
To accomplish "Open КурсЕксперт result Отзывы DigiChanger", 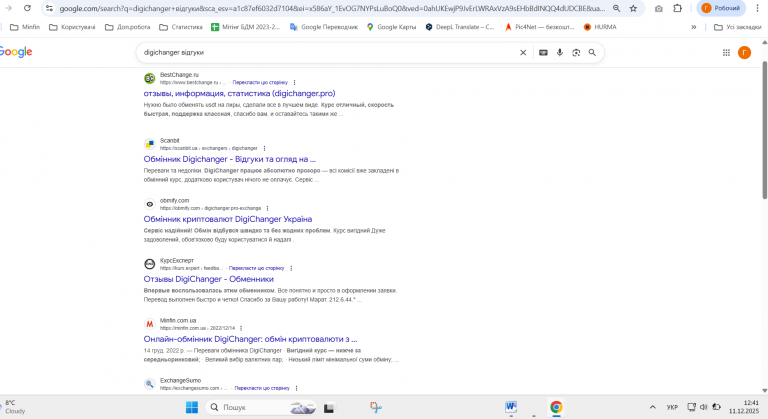I will pyautogui.click(x=209, y=279).
